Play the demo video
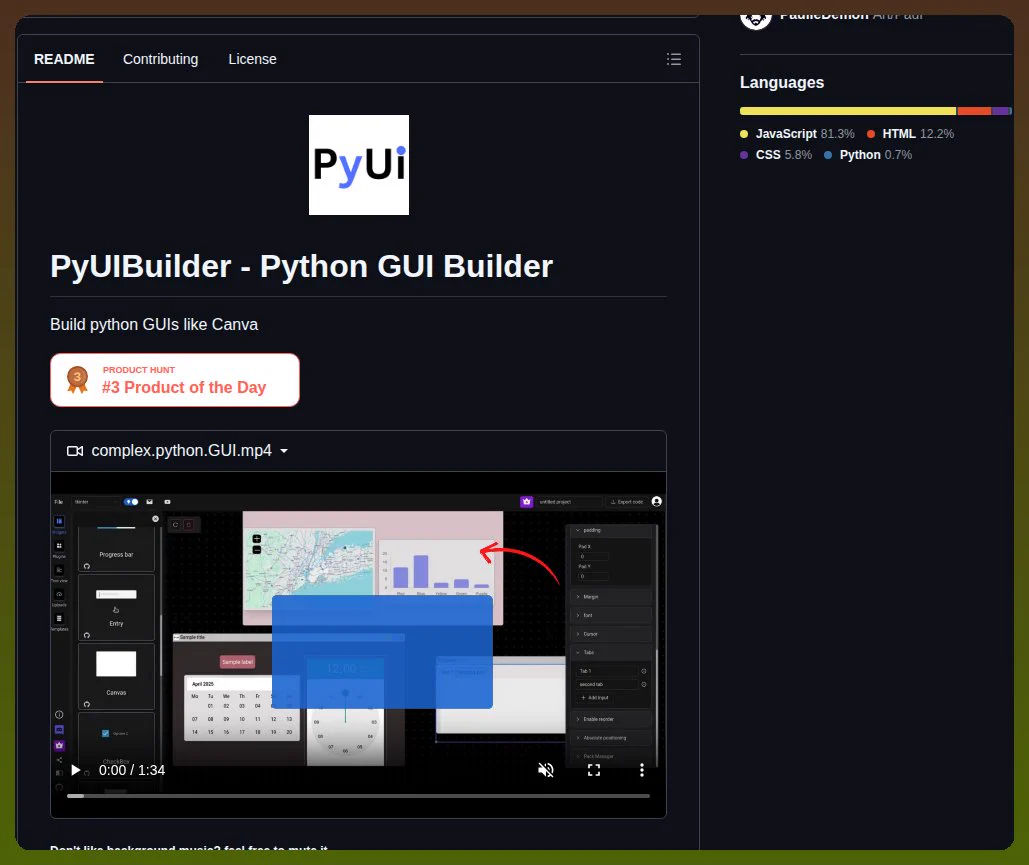 [75, 770]
